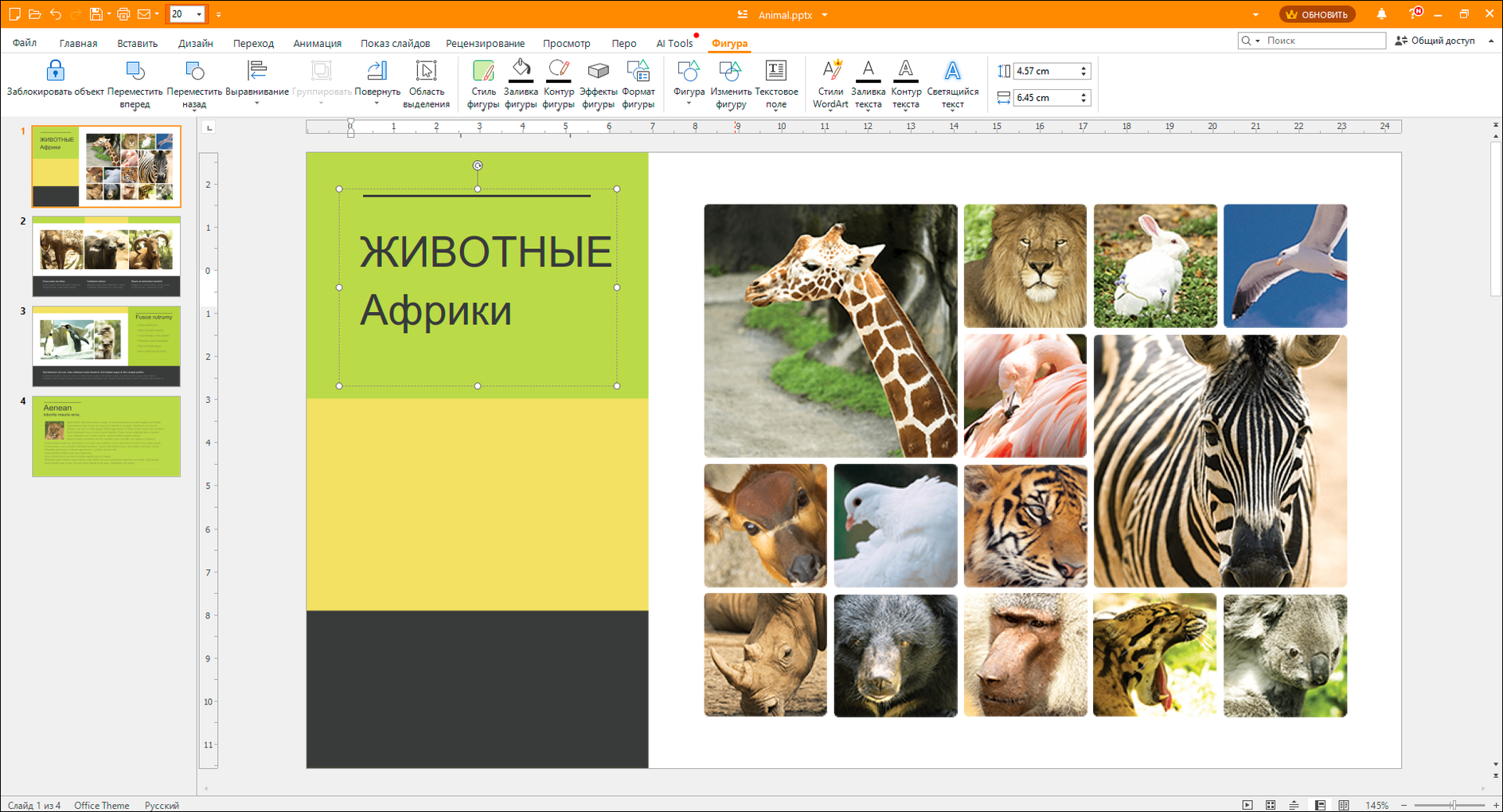Click inside the Поиск search field
Viewport: 1503px width, 812px height.
[1324, 41]
